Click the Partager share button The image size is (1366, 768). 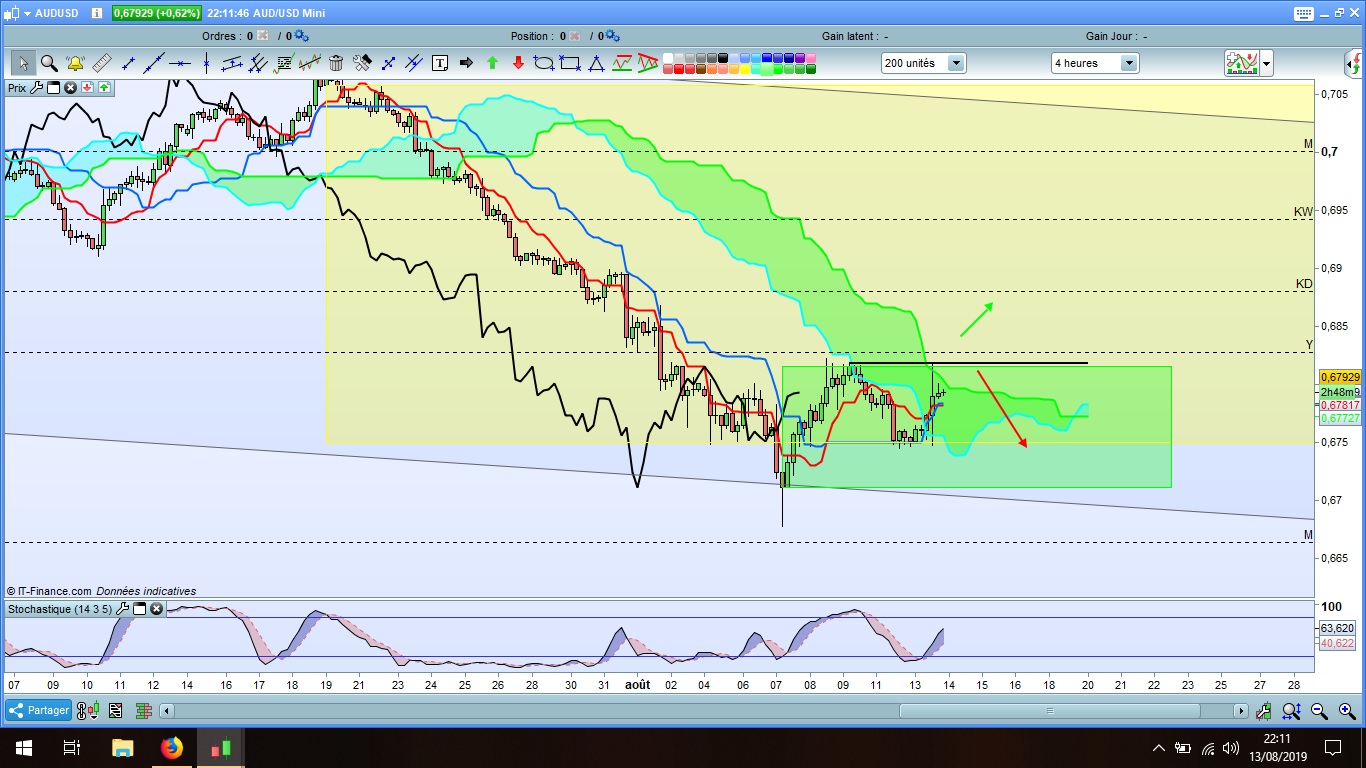point(39,711)
